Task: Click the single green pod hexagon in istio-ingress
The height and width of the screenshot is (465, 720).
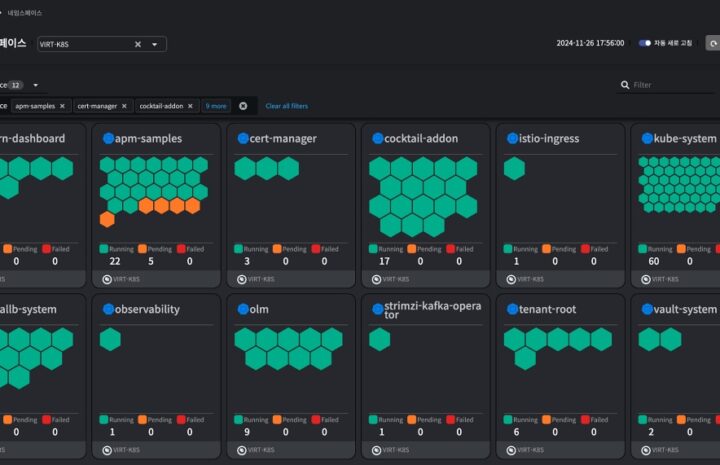Action: coord(514,168)
